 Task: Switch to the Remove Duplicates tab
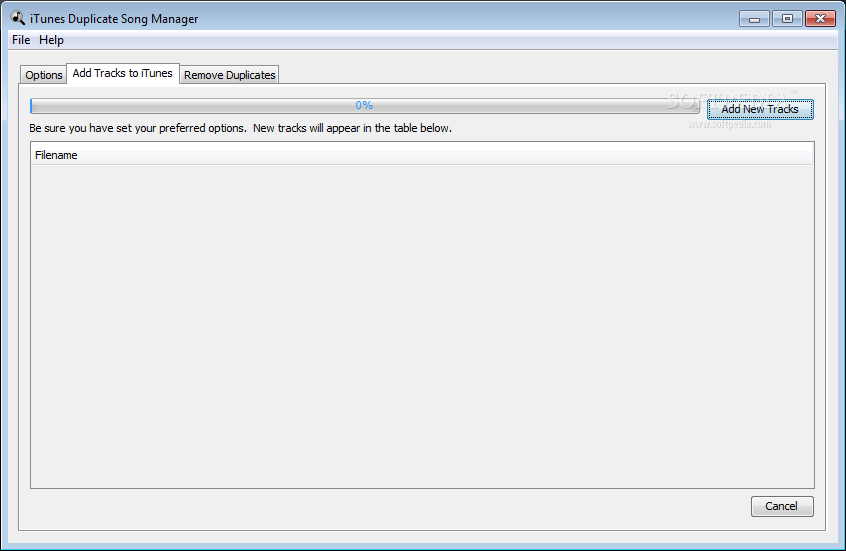[x=230, y=75]
